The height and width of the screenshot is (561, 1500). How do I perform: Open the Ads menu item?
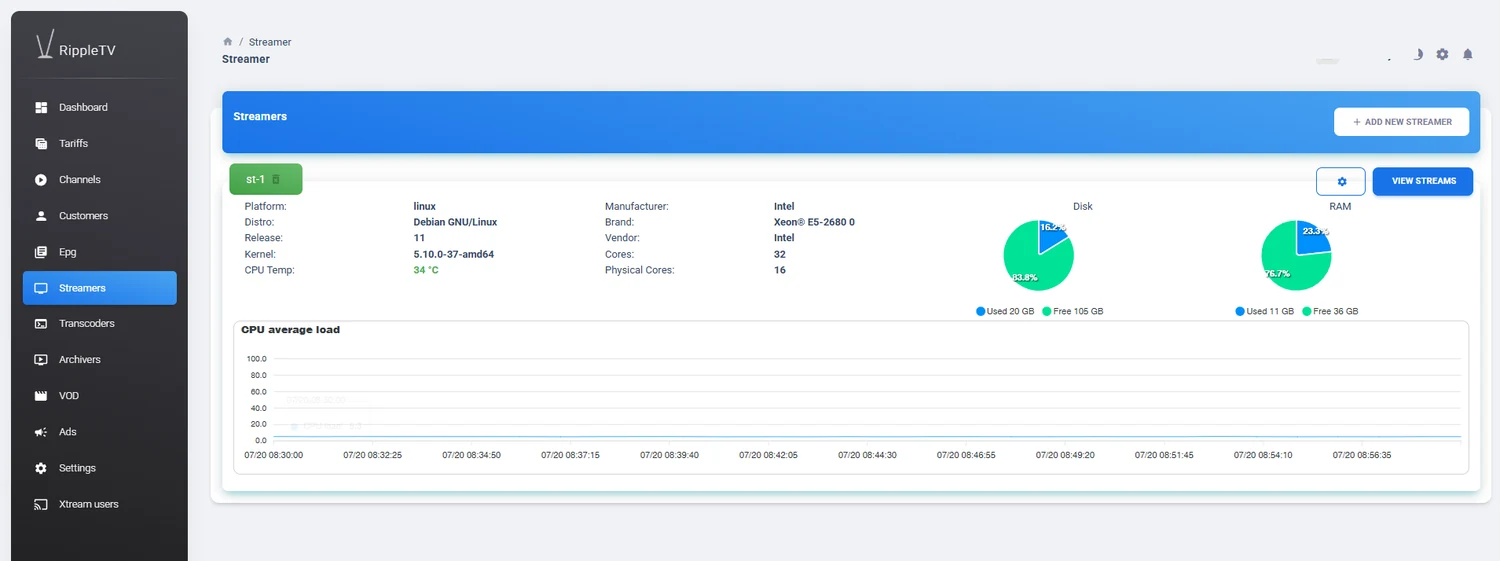pos(100,432)
